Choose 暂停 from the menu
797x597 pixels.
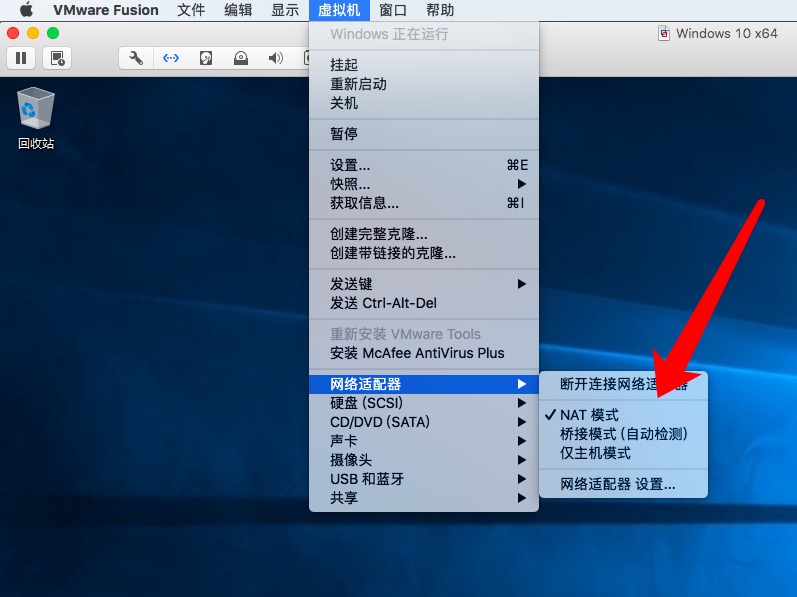coord(424,134)
